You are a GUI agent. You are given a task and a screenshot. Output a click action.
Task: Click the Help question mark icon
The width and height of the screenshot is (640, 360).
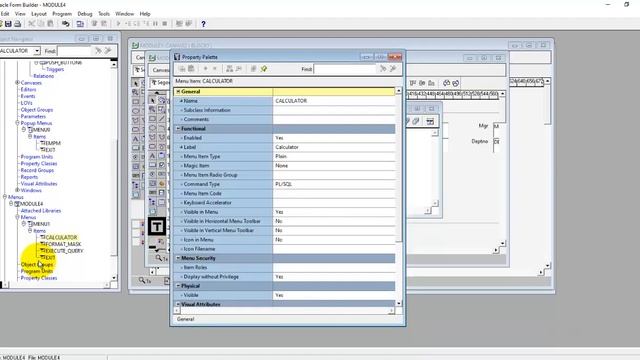(203, 24)
